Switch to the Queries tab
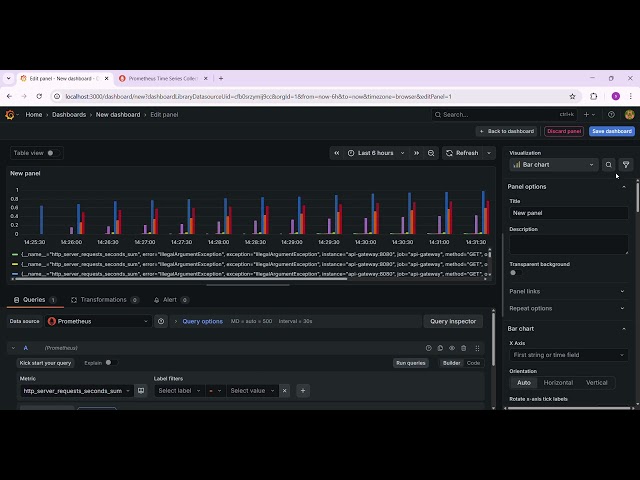The image size is (640, 480). pyautogui.click(x=35, y=300)
